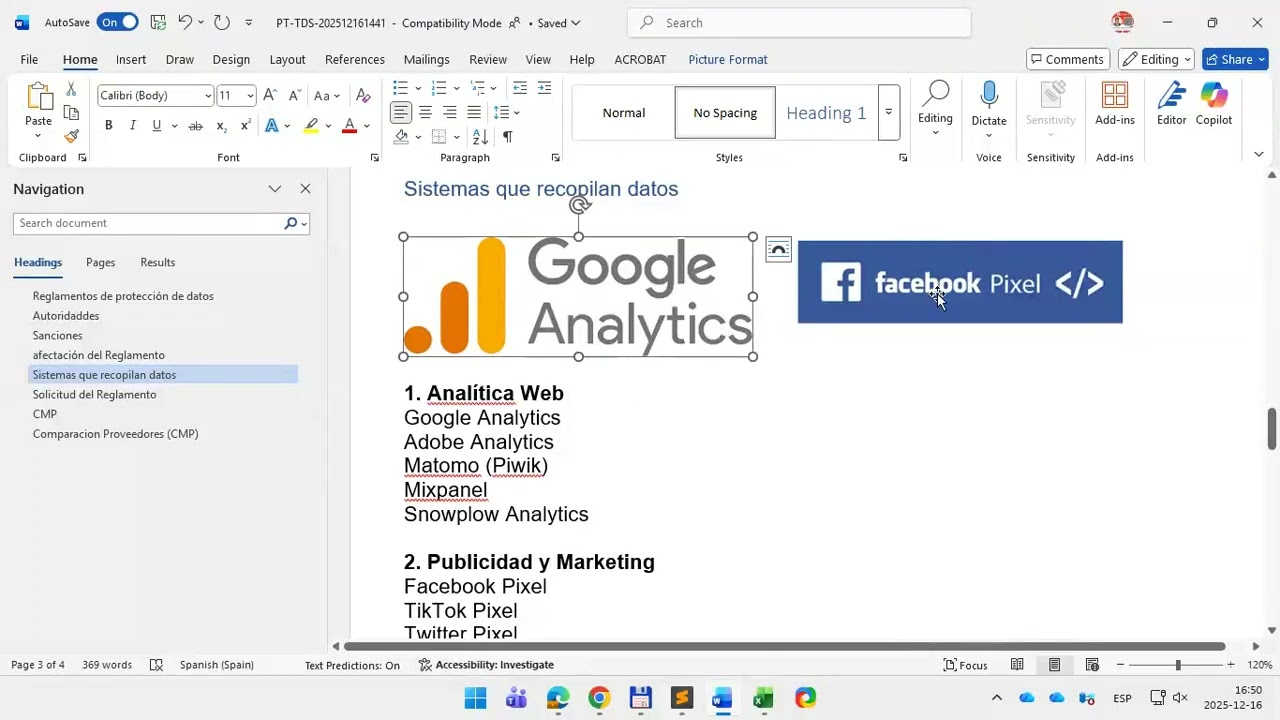Screen dimensions: 1280x720
Task: Open the font color dropdown arrow
Action: click(x=367, y=126)
